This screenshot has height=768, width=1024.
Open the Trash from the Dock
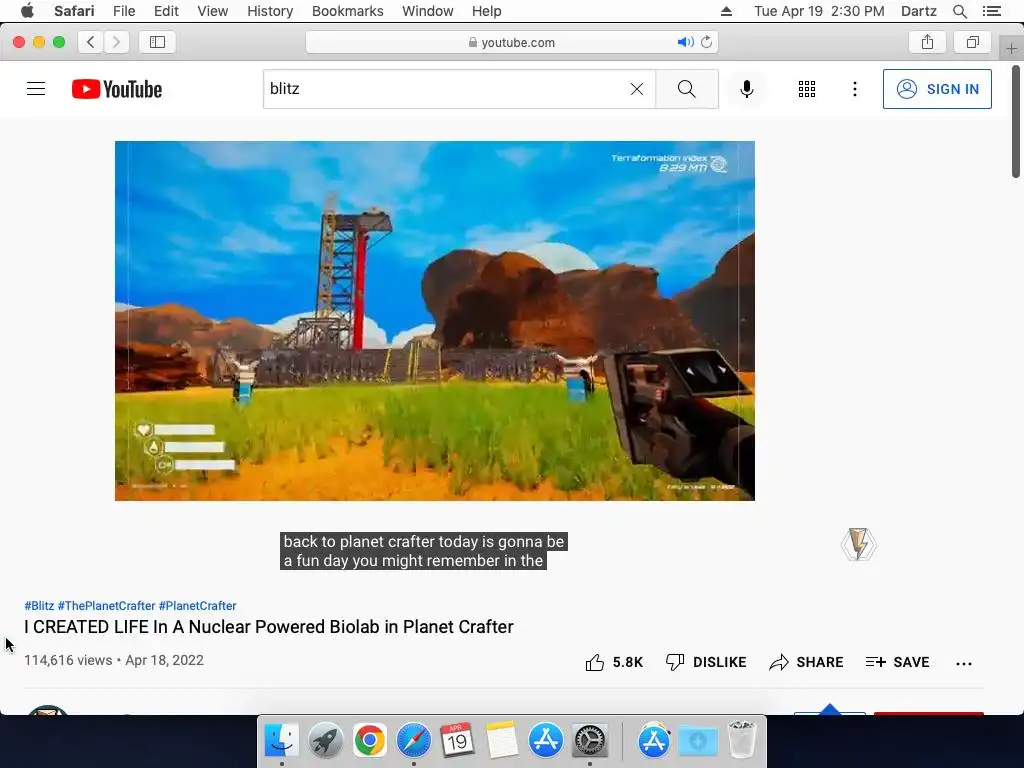tap(742, 739)
